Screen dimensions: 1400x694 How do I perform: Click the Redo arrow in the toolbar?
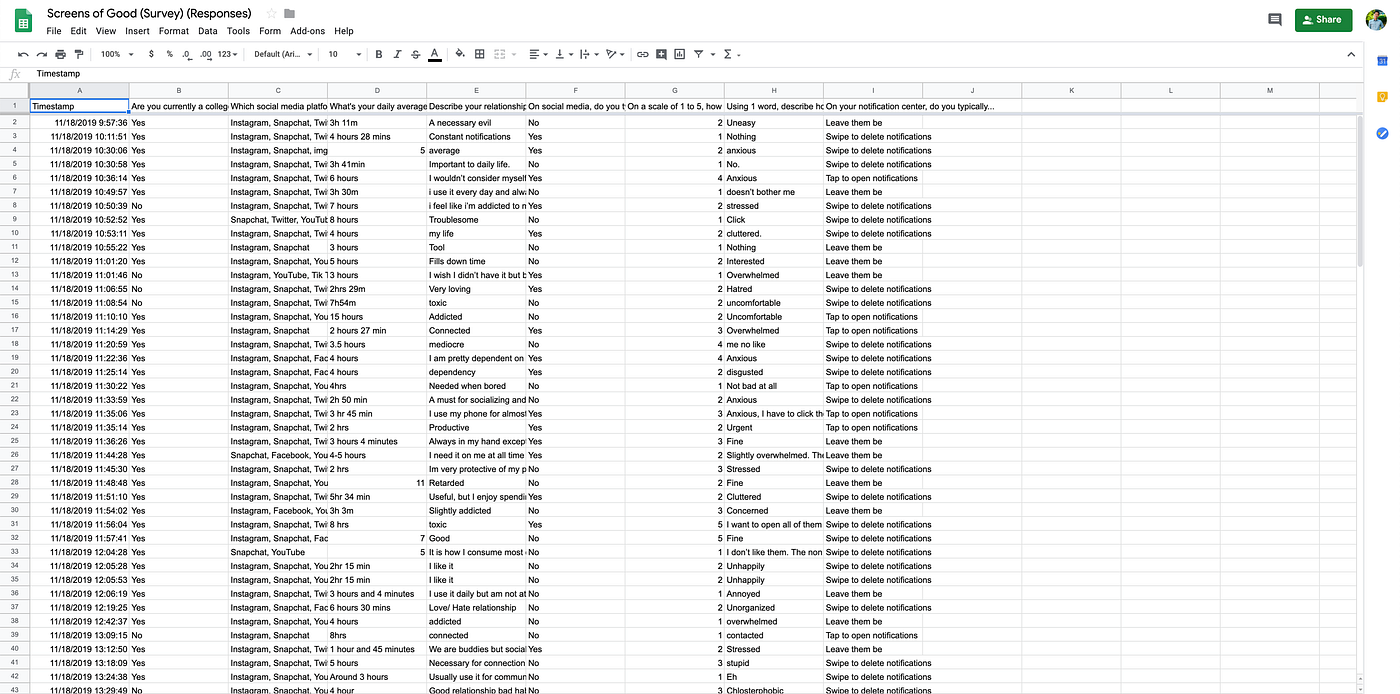pos(41,54)
